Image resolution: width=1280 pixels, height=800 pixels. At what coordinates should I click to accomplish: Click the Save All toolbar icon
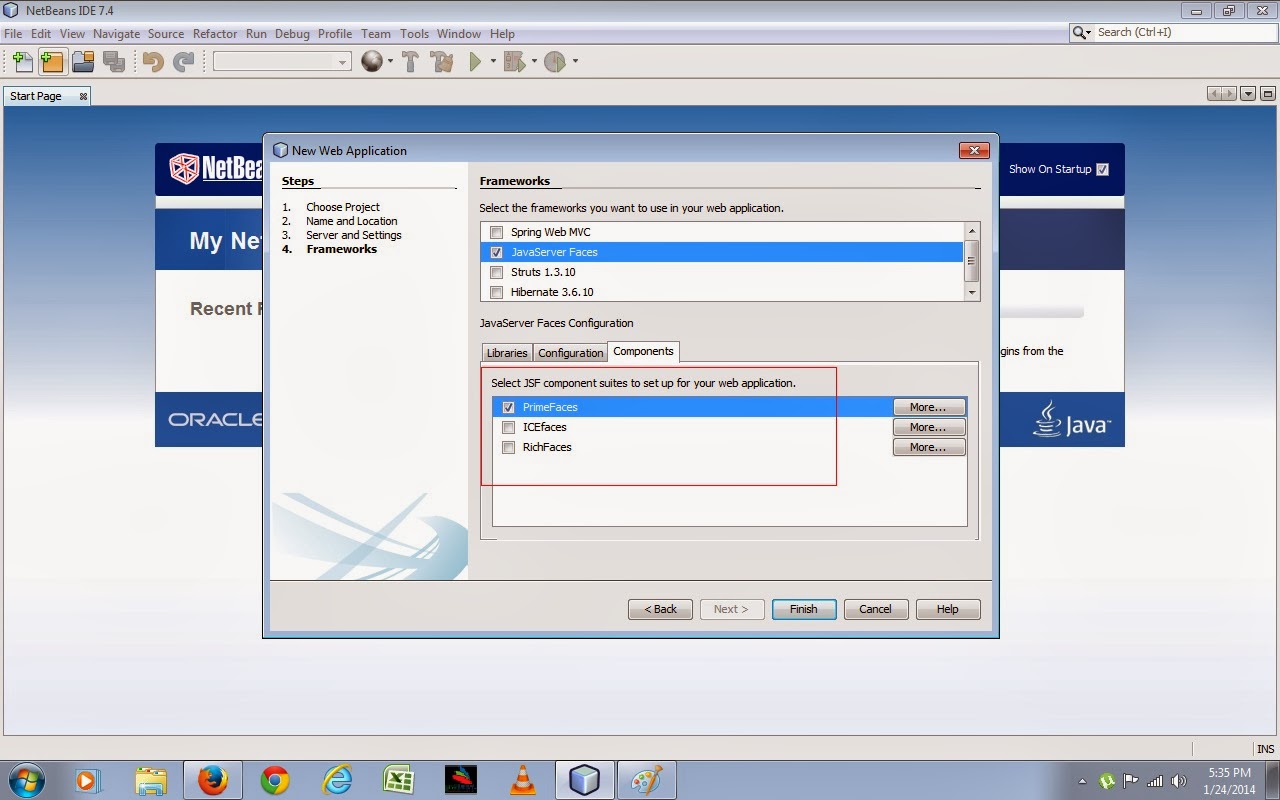click(x=114, y=62)
